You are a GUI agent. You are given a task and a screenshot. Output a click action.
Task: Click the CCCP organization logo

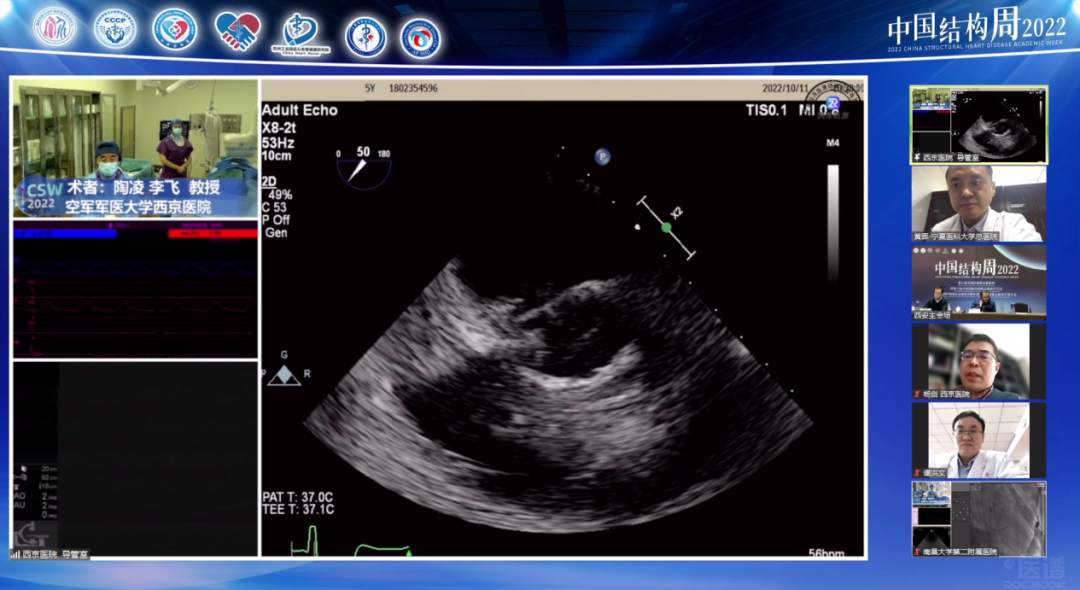pos(115,28)
